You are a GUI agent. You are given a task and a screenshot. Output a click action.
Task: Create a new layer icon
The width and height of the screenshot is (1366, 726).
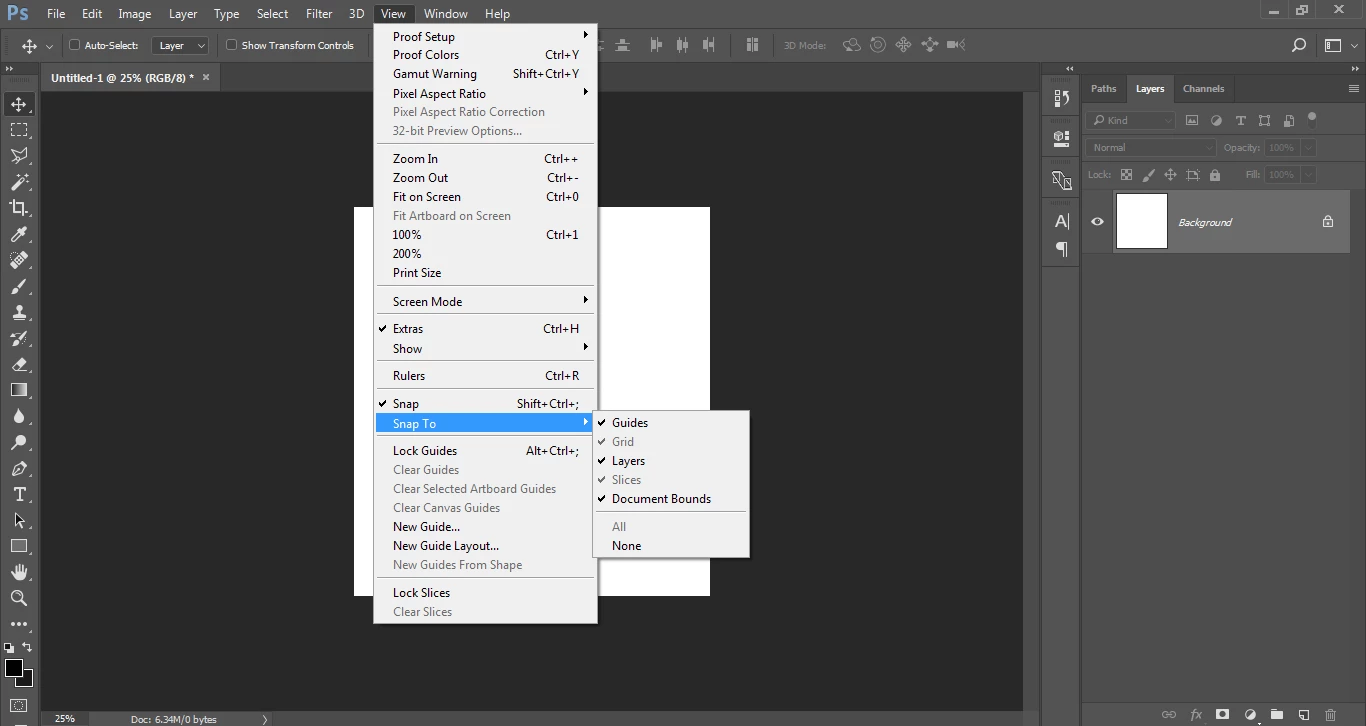[x=1304, y=715]
